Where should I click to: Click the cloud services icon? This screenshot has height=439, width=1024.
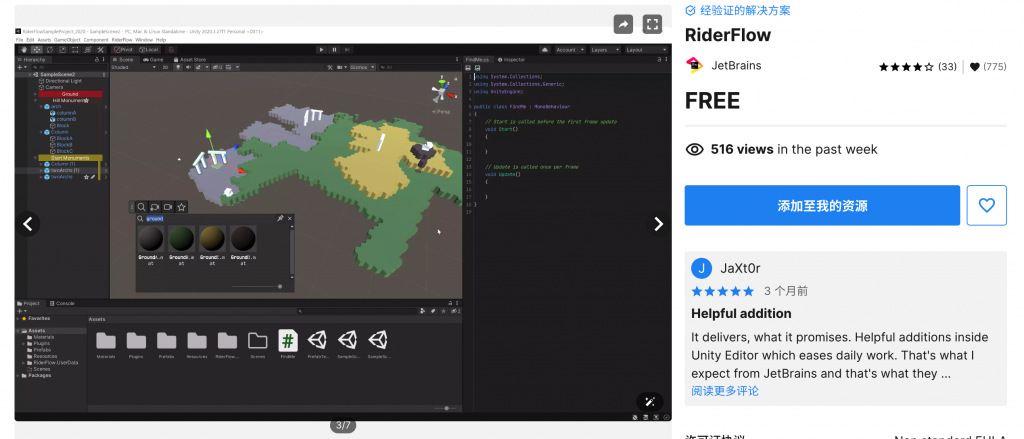coord(545,50)
